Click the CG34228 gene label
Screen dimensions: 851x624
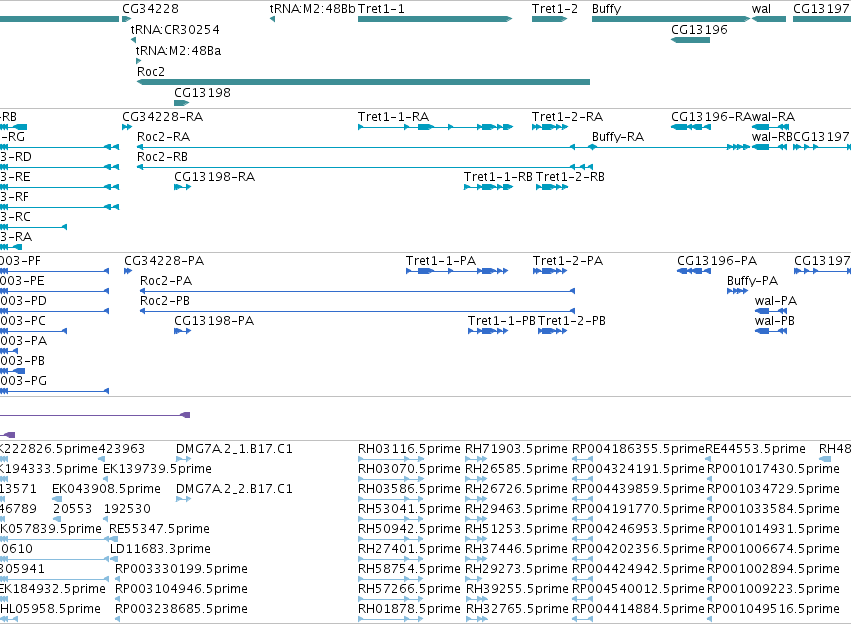(x=150, y=9)
